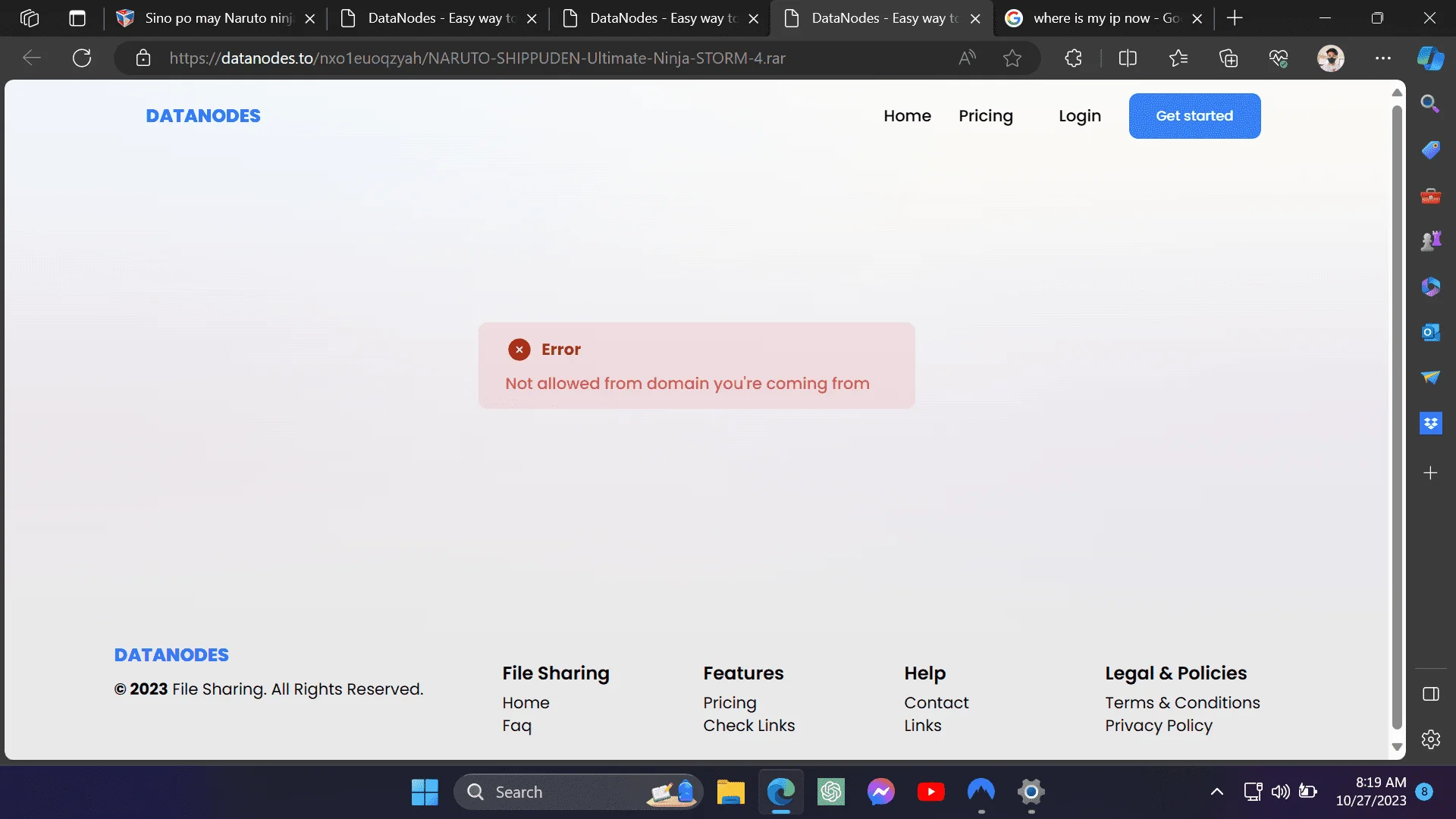
Task: Open volume control in system tray
Action: click(1280, 792)
